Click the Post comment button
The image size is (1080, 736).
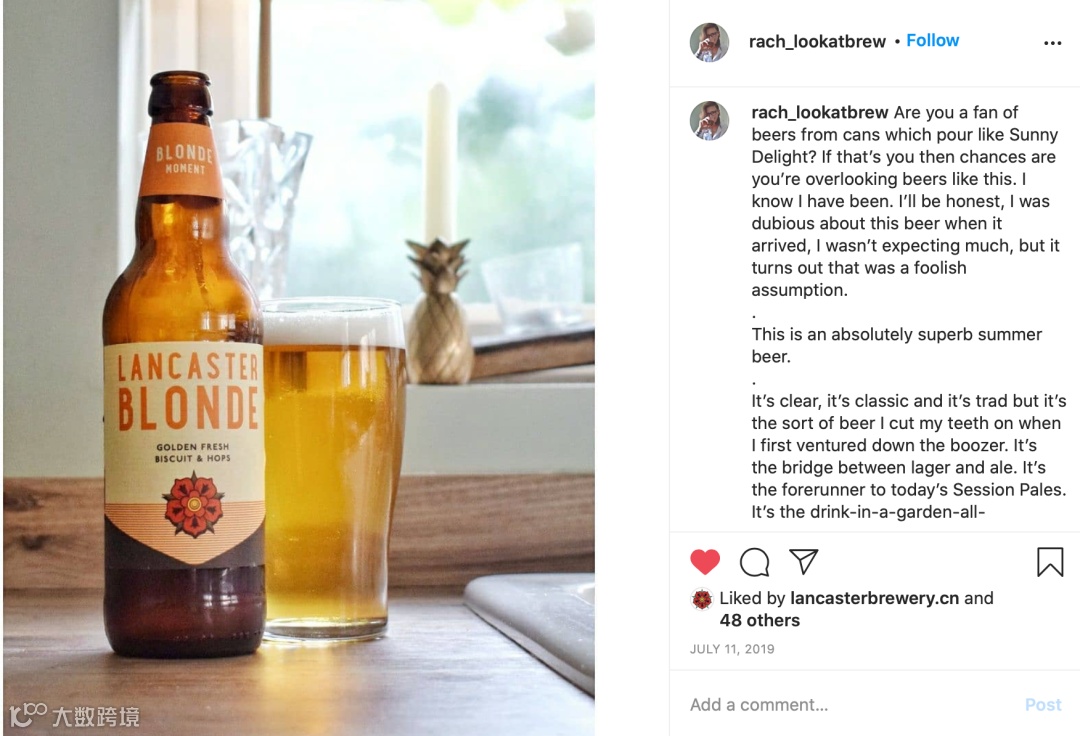coord(1043,704)
